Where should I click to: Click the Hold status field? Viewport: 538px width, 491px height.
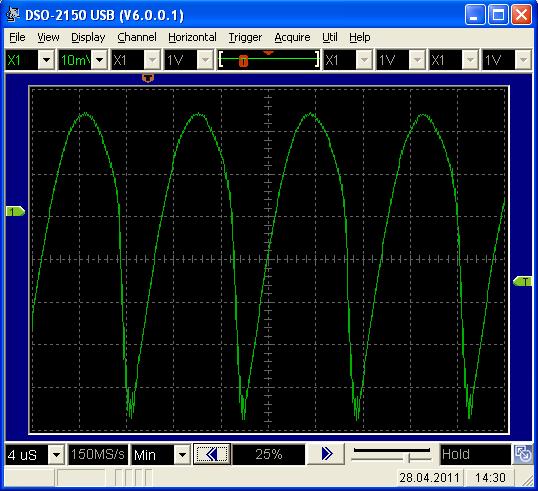(x=475, y=454)
